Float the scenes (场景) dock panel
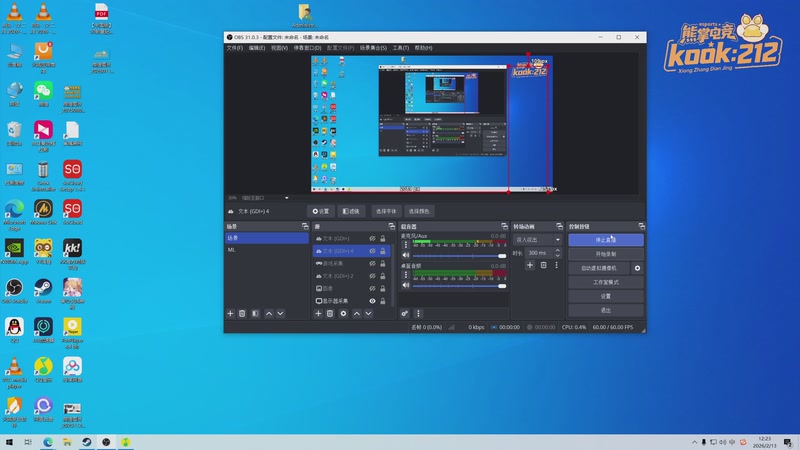Image resolution: width=800 pixels, height=450 pixels. [305, 226]
